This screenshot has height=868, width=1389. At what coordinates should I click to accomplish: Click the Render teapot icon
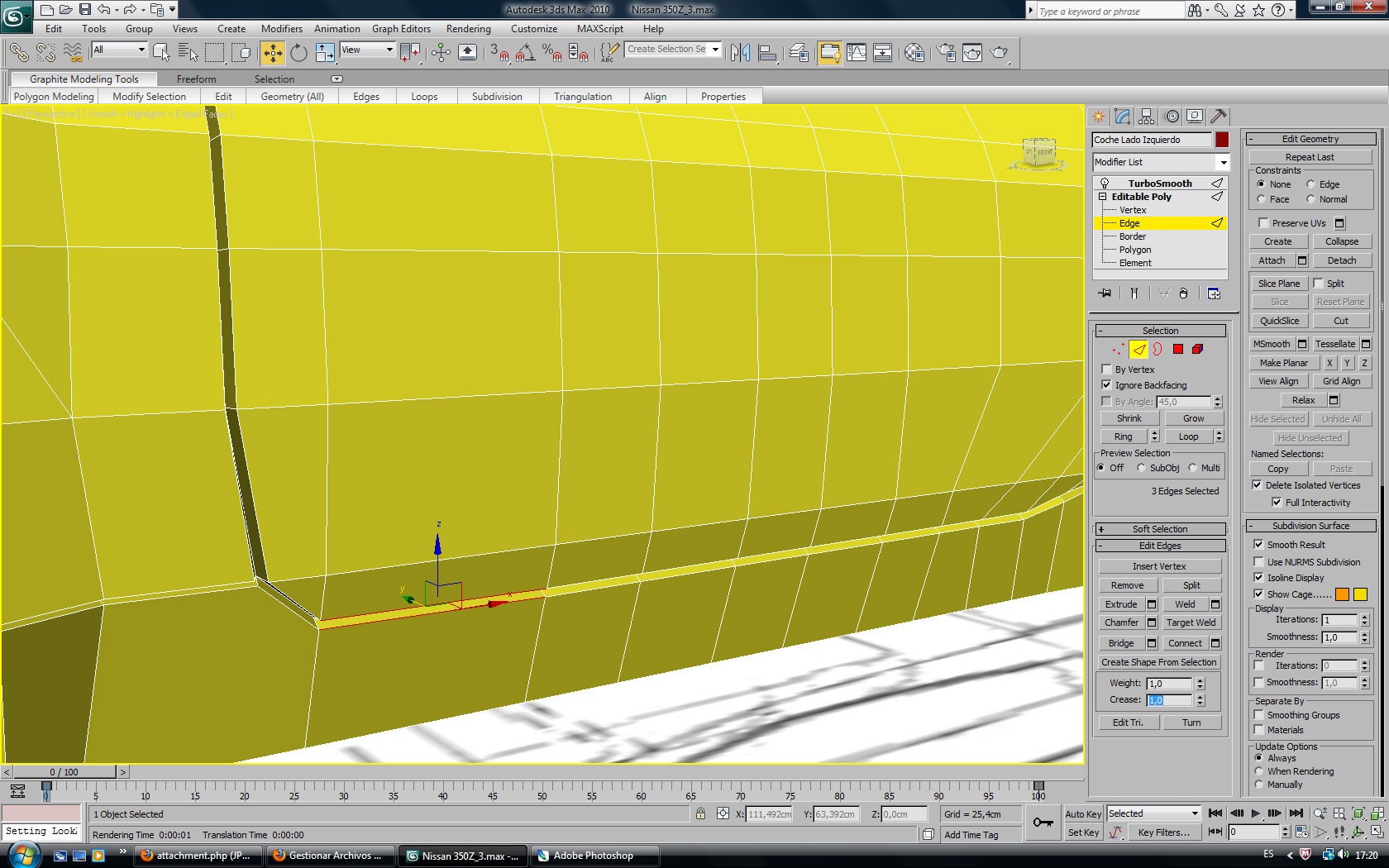pos(1000,53)
